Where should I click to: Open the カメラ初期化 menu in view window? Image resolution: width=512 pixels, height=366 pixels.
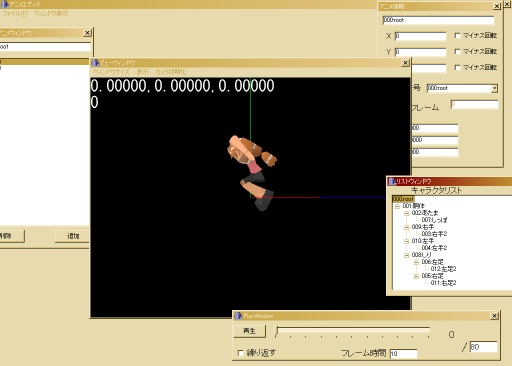click(170, 72)
